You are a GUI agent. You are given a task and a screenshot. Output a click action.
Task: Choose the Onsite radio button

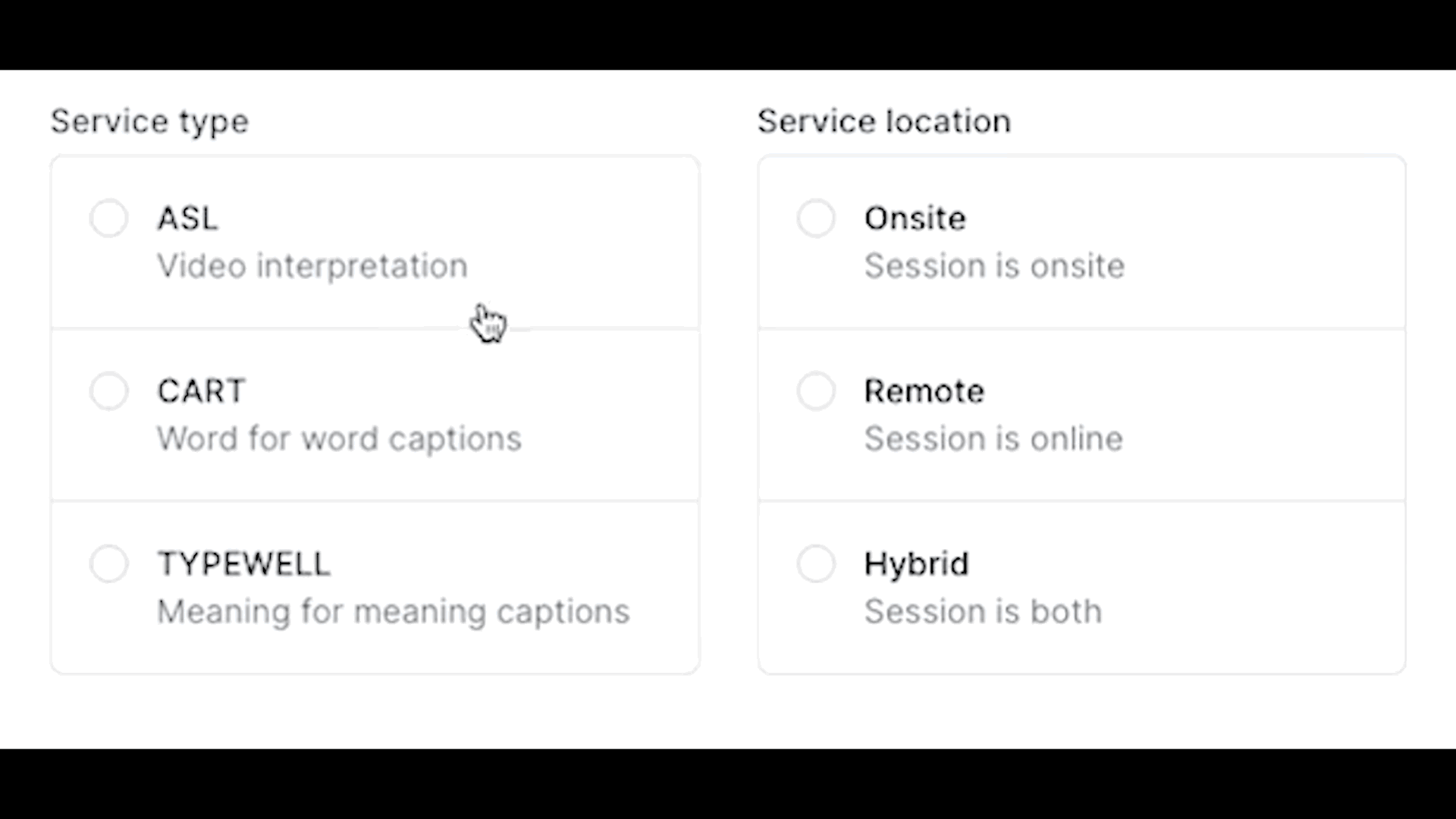coord(816,218)
